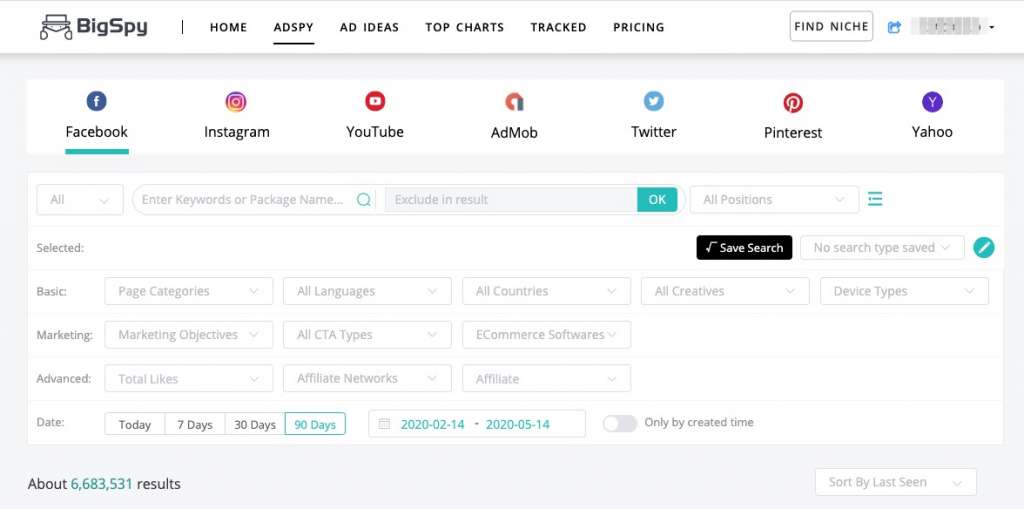This screenshot has width=1024, height=509.
Task: Expand the Page Categories dropdown
Action: [x=189, y=291]
